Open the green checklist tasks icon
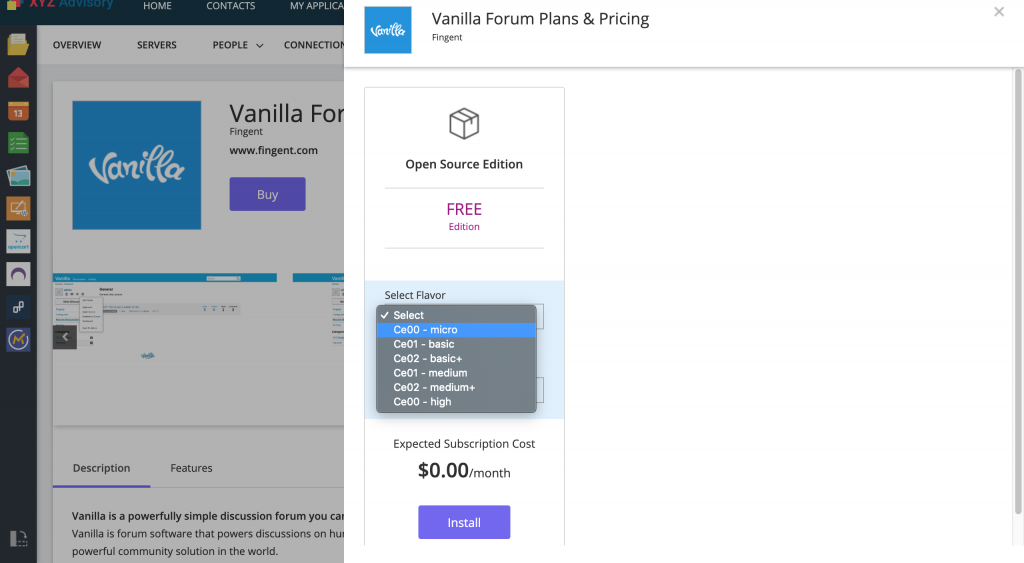The image size is (1024, 563). coord(18,143)
